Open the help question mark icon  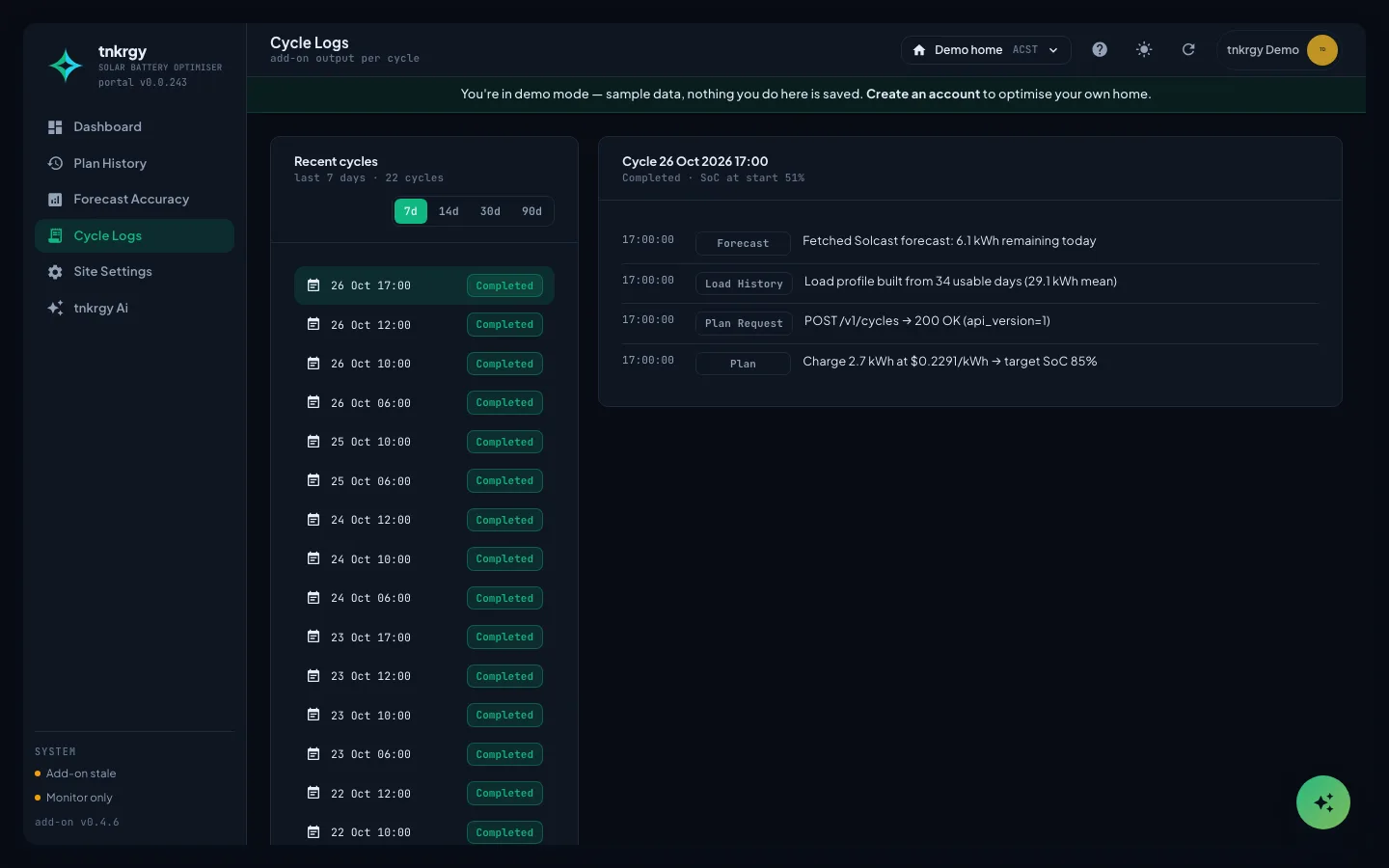1100,49
